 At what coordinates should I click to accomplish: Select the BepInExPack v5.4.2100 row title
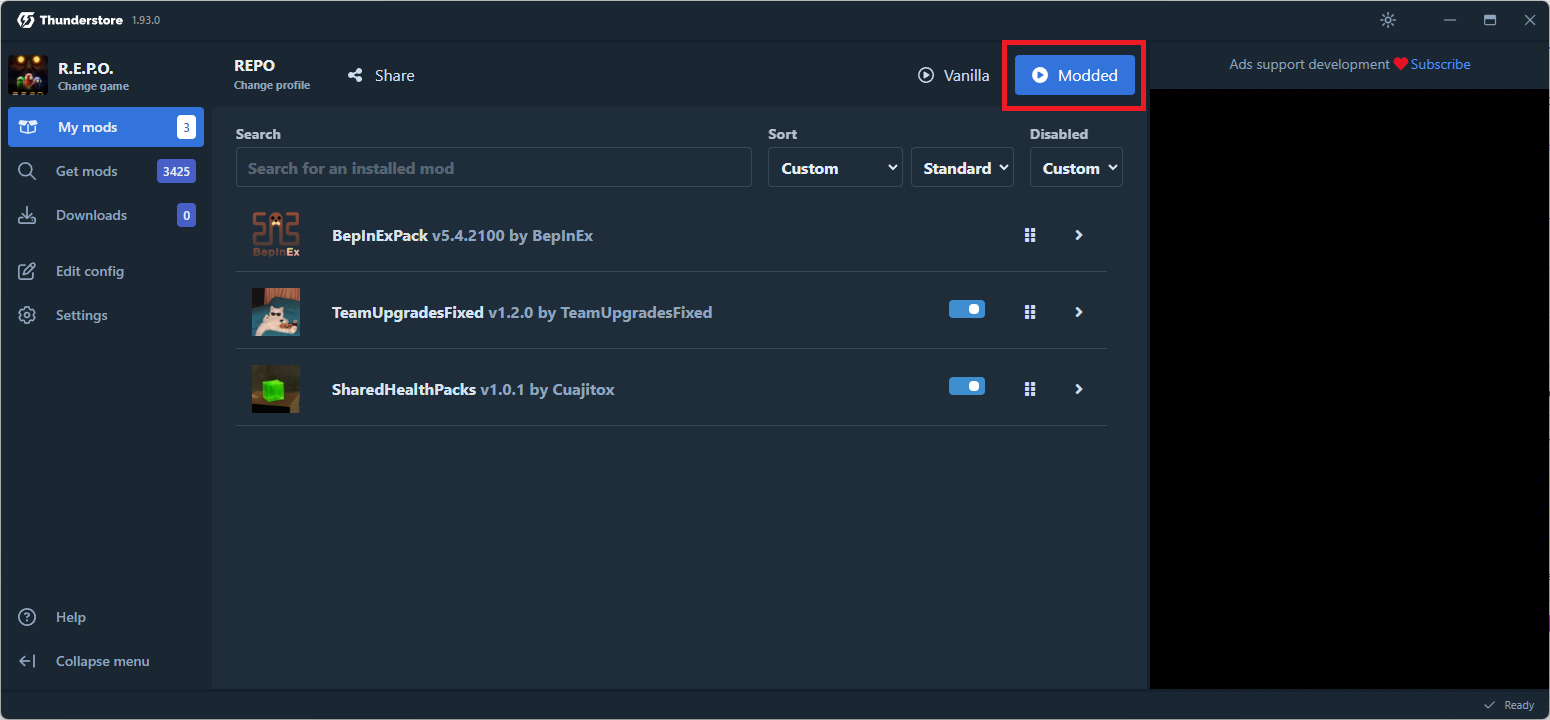462,236
